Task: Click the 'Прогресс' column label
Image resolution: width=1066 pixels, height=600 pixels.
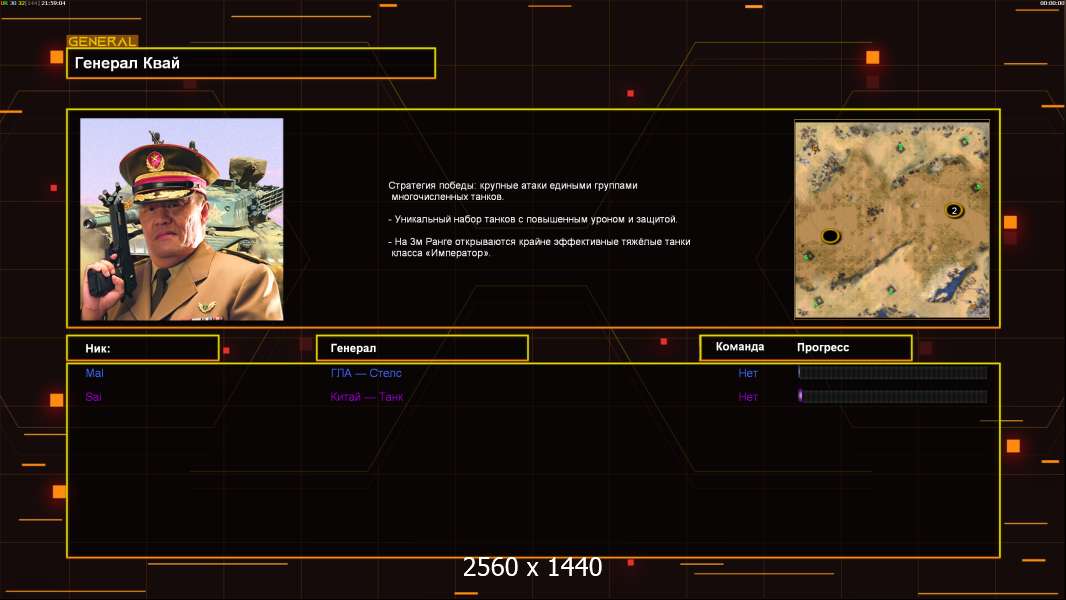Action: click(x=823, y=347)
